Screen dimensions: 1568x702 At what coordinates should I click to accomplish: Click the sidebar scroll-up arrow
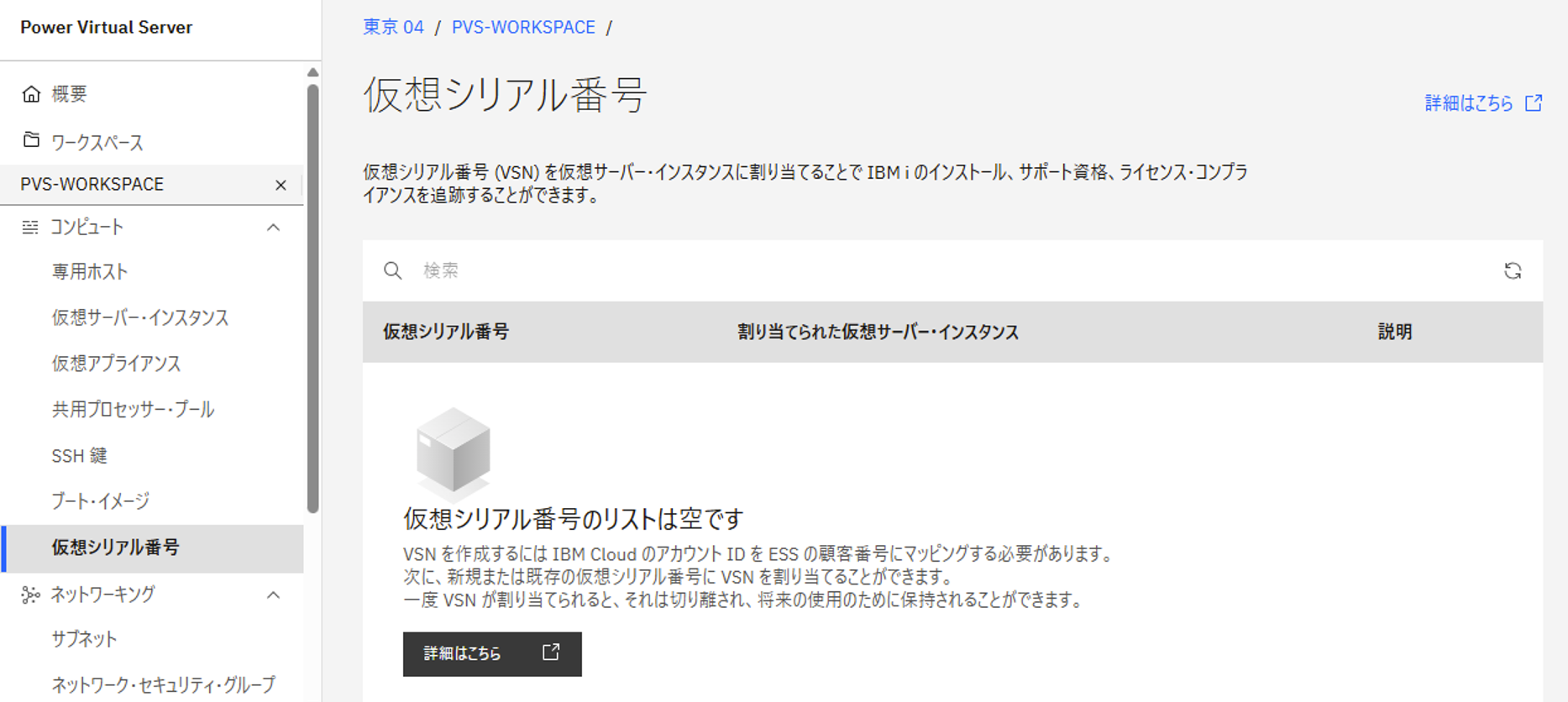pos(312,72)
